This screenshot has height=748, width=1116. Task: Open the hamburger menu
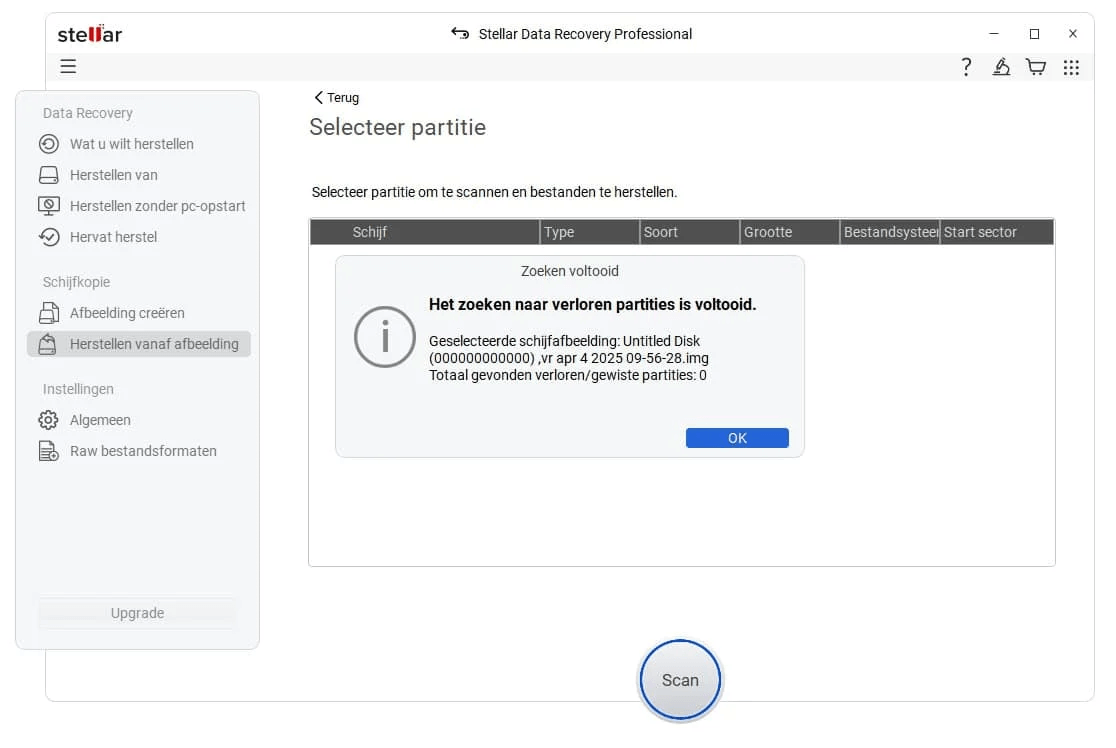click(x=68, y=67)
